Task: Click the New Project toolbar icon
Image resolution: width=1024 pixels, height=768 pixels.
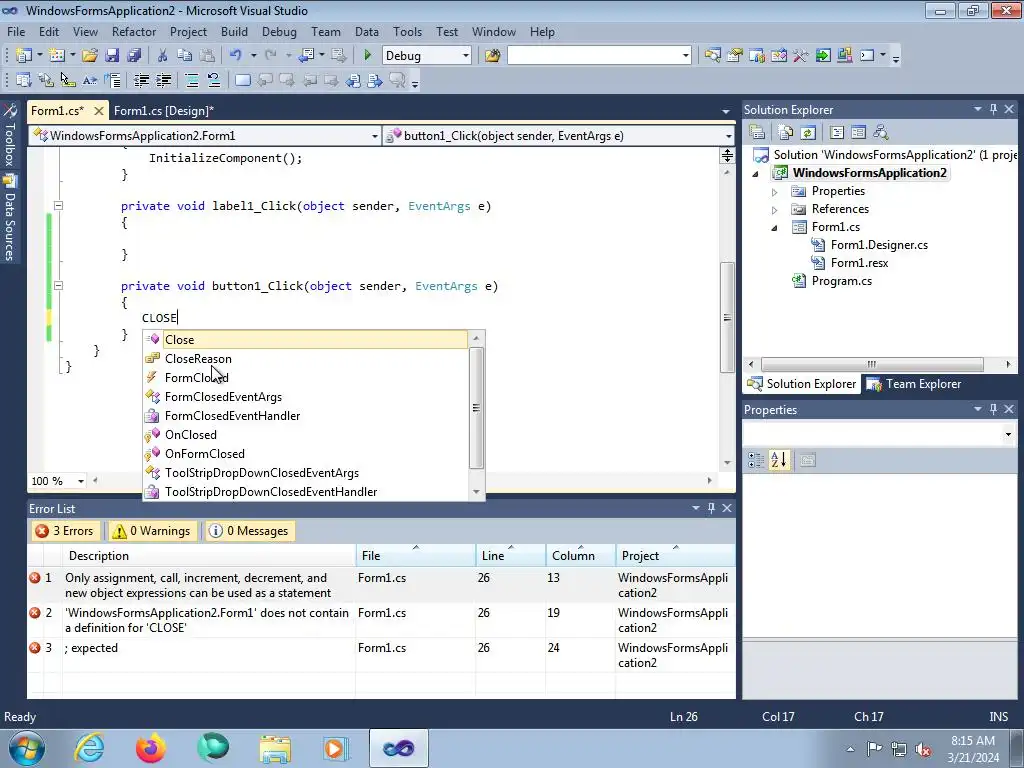Action: (24, 56)
